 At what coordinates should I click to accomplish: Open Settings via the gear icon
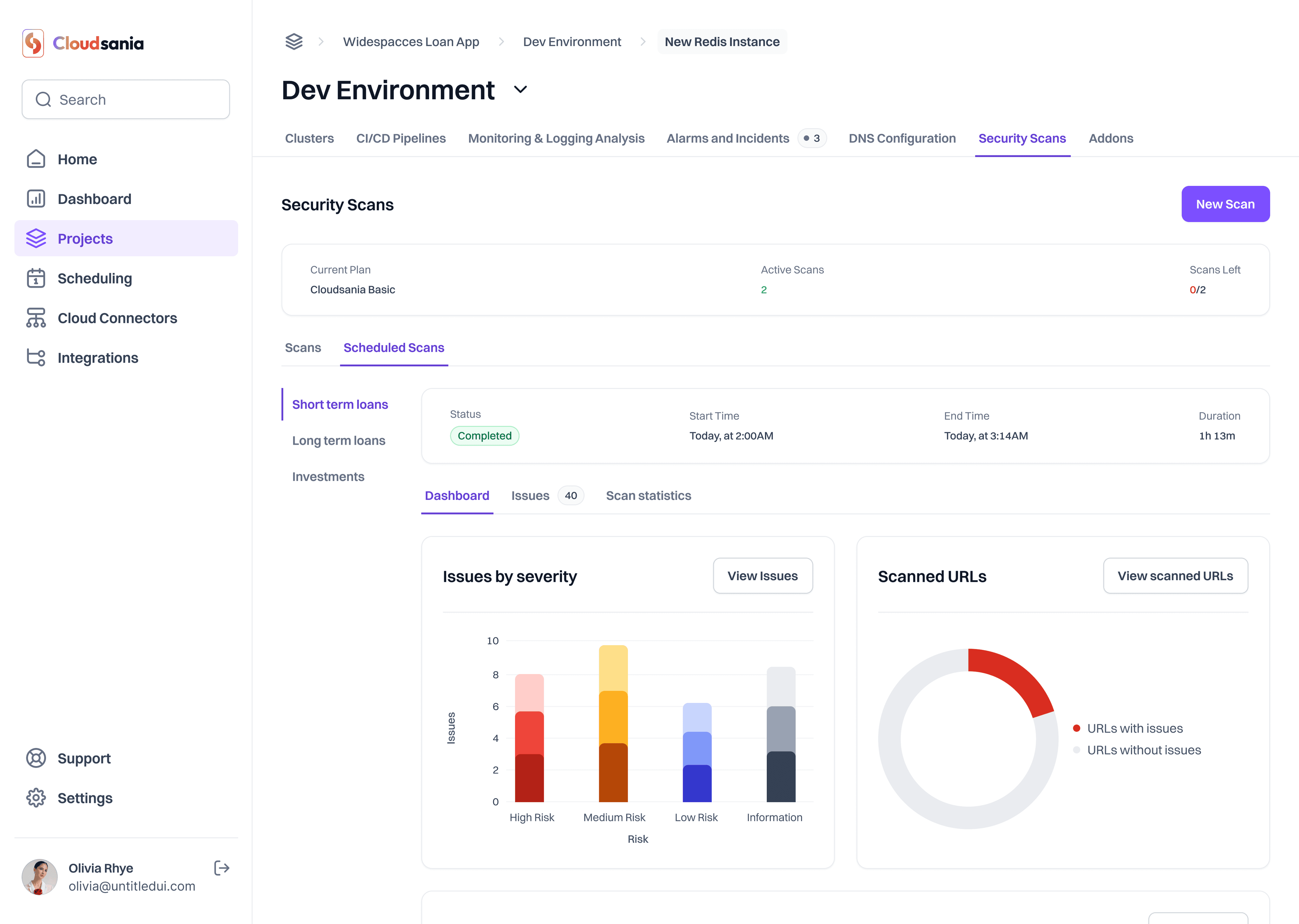pyautogui.click(x=36, y=798)
